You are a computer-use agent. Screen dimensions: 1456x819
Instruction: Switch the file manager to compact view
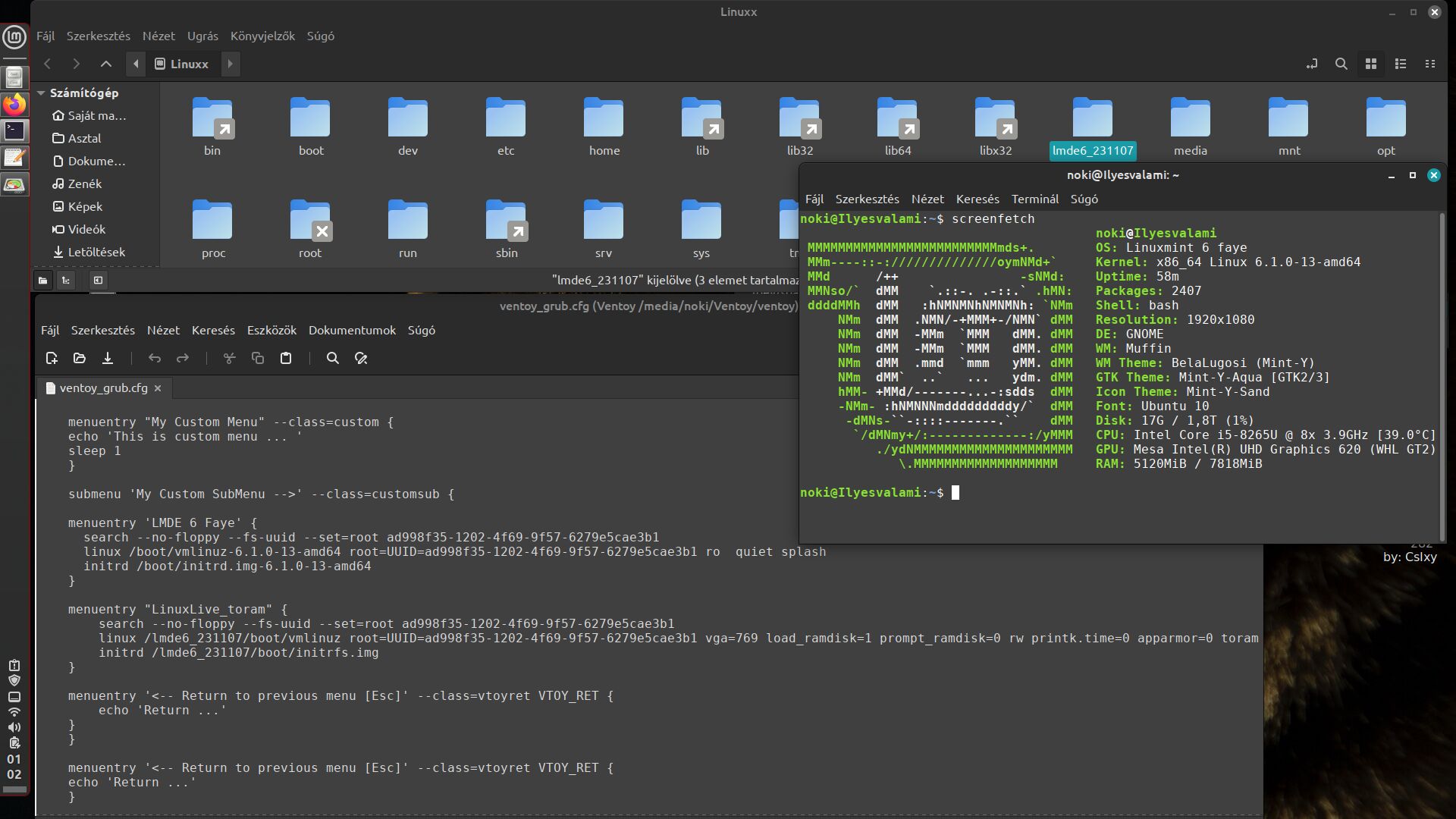[1430, 64]
